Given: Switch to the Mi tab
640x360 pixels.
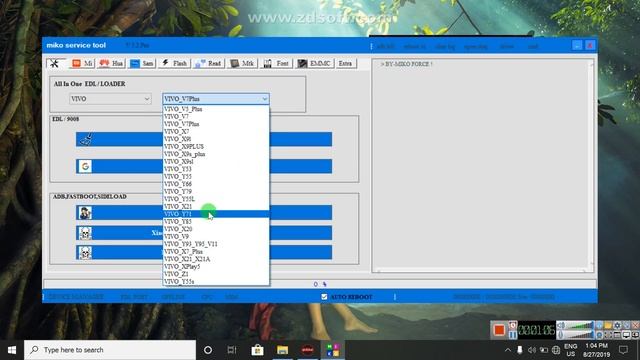Looking at the screenshot, I should click(x=82, y=63).
